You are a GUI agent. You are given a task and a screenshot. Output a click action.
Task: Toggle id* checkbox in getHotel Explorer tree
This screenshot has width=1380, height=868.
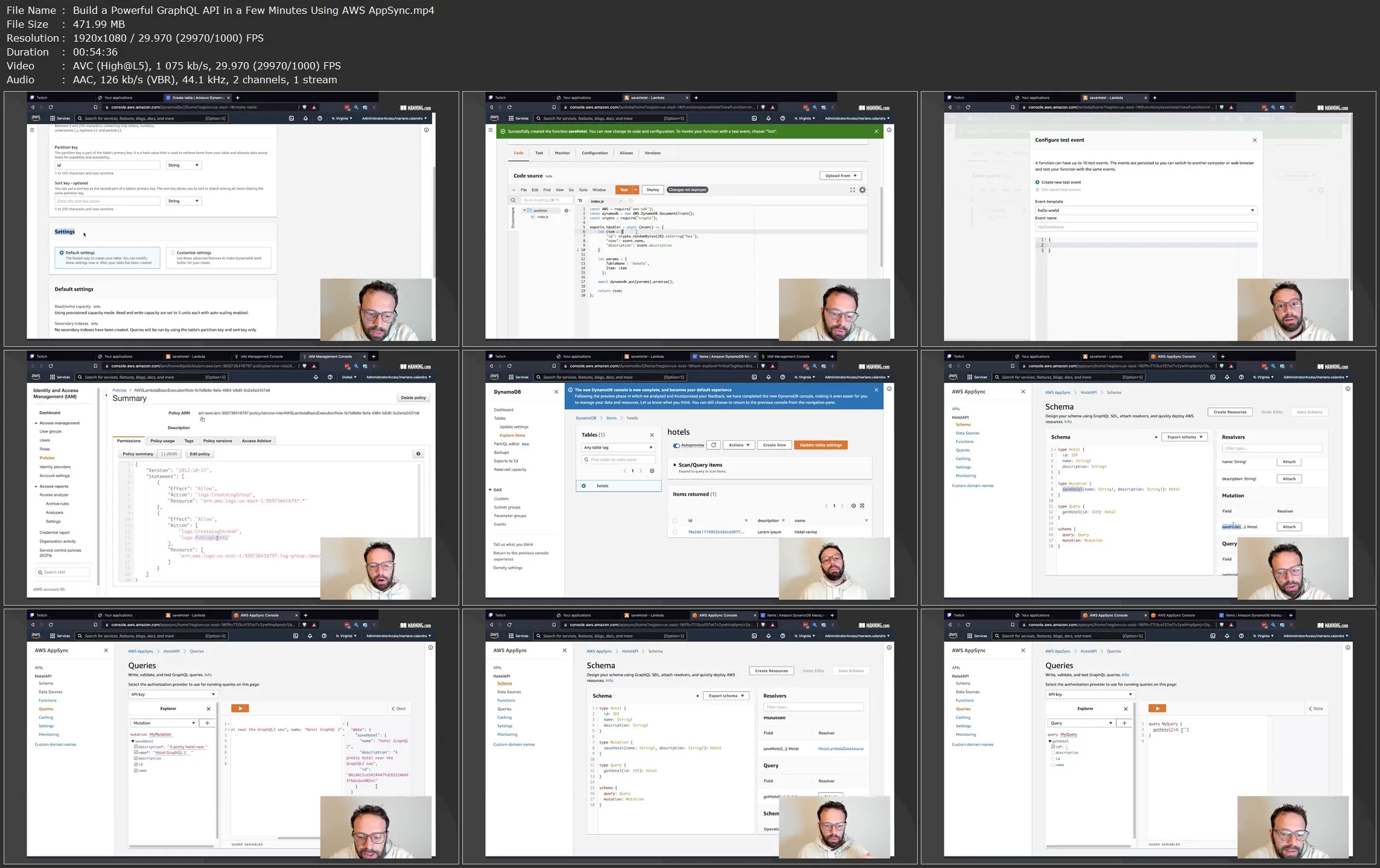click(x=1054, y=747)
